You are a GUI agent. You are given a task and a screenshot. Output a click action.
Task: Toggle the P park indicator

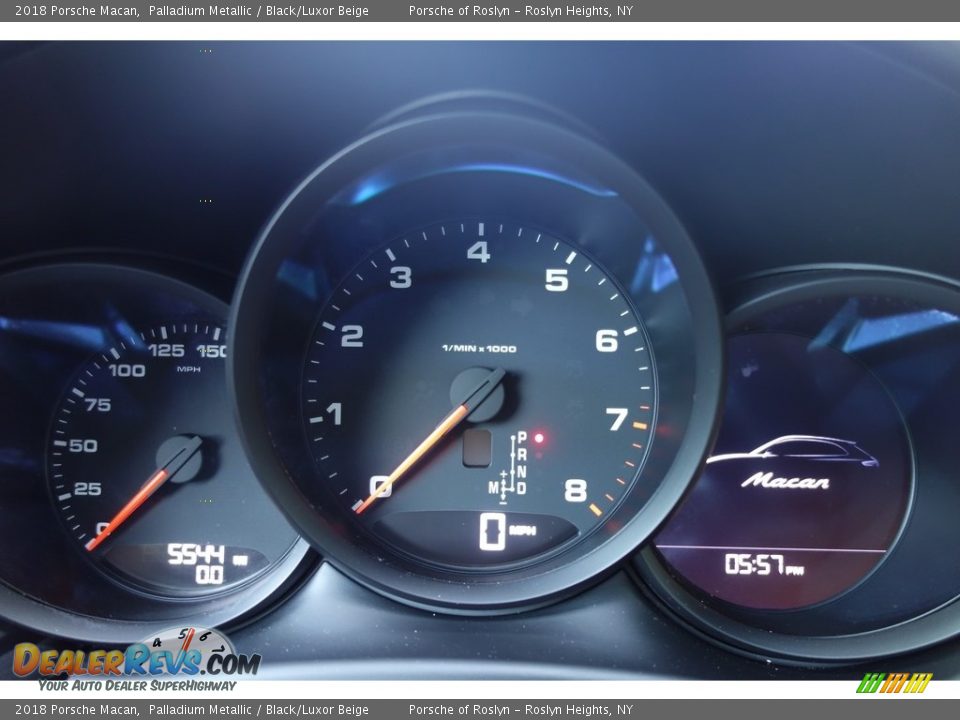[x=521, y=436]
